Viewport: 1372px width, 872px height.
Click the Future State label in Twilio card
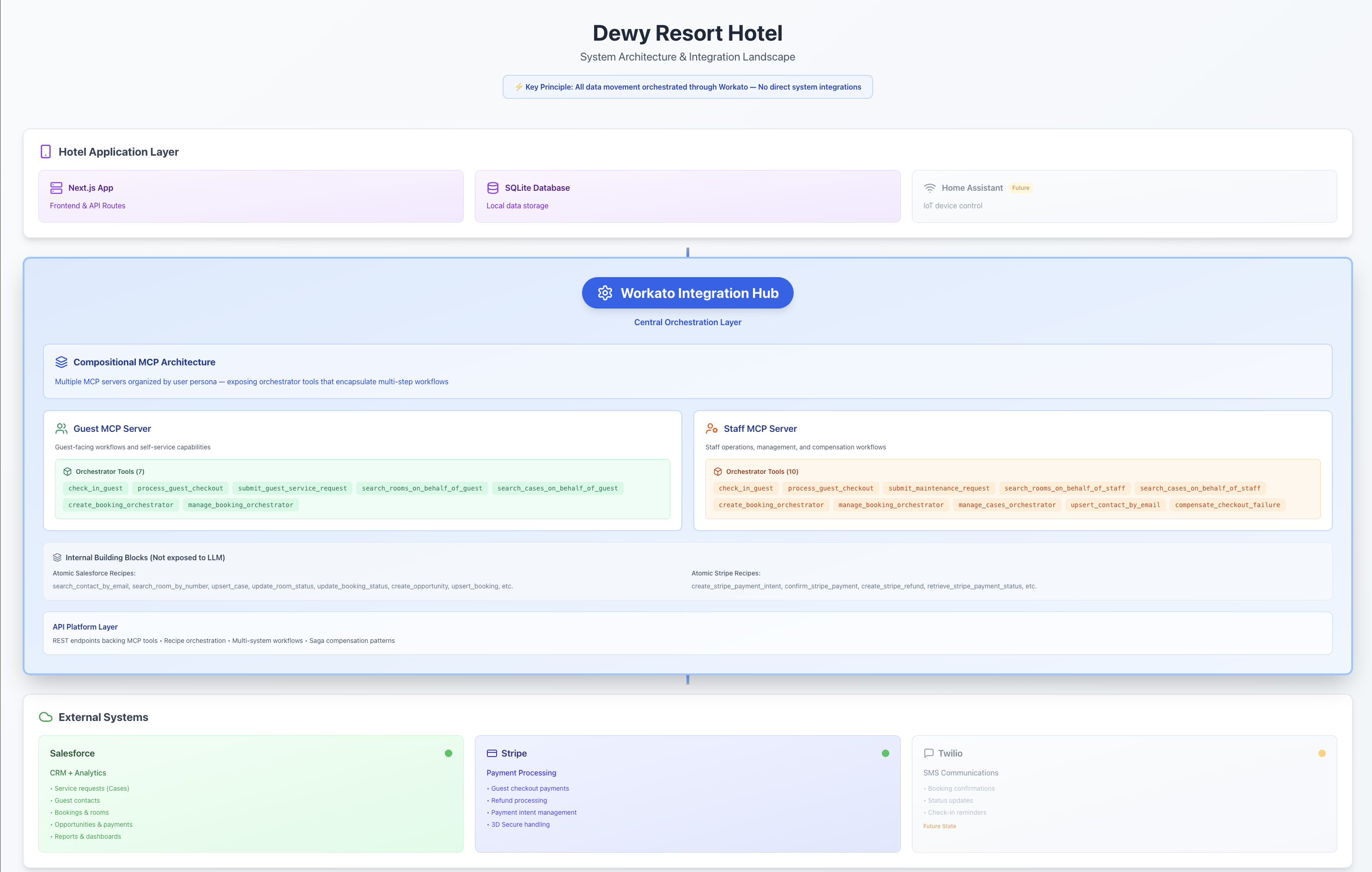[x=940, y=826]
